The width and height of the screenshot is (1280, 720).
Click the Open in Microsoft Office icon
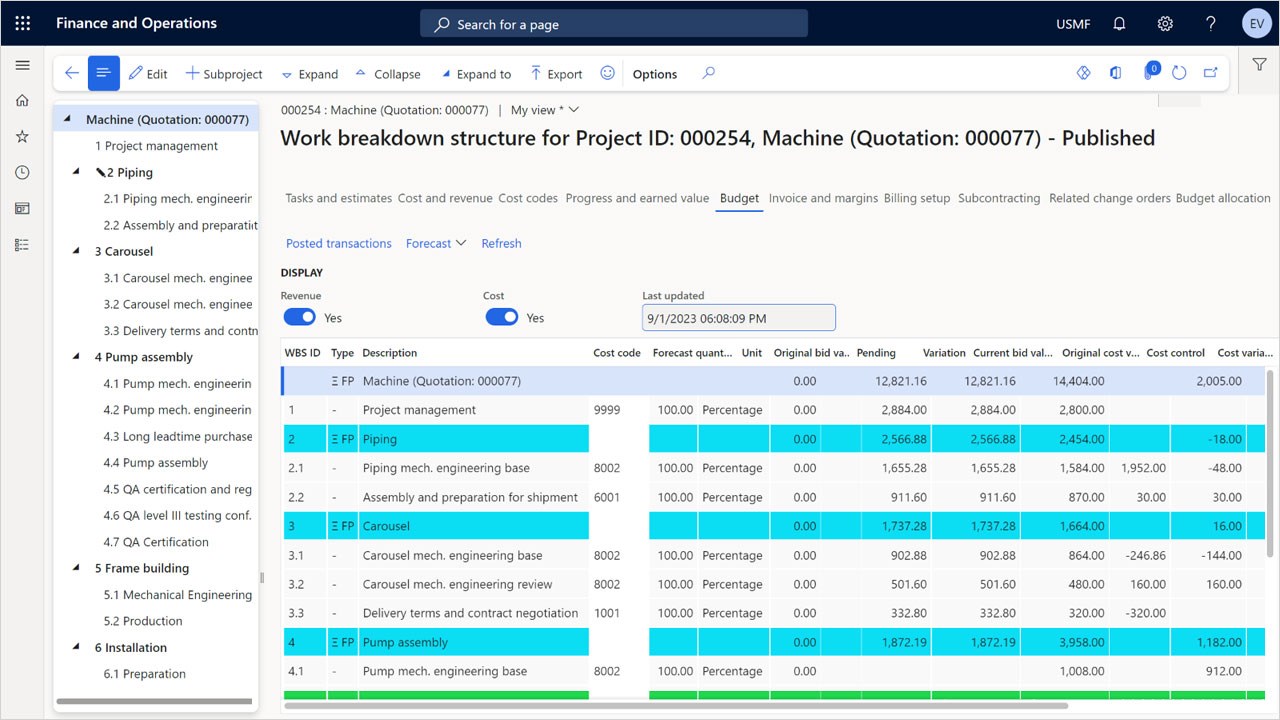click(x=1115, y=73)
